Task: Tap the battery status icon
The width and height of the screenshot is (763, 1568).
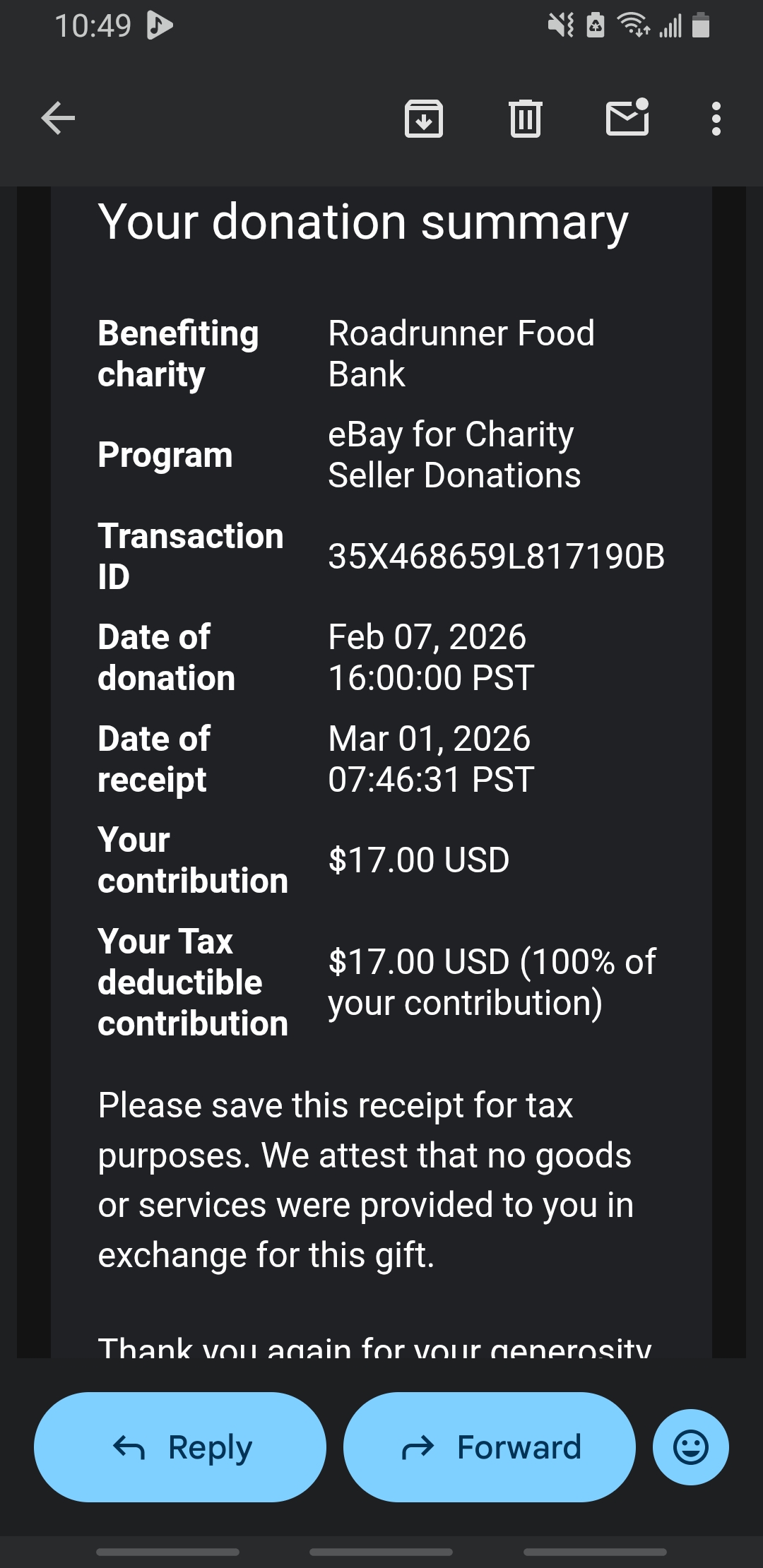Action: pyautogui.click(x=701, y=25)
